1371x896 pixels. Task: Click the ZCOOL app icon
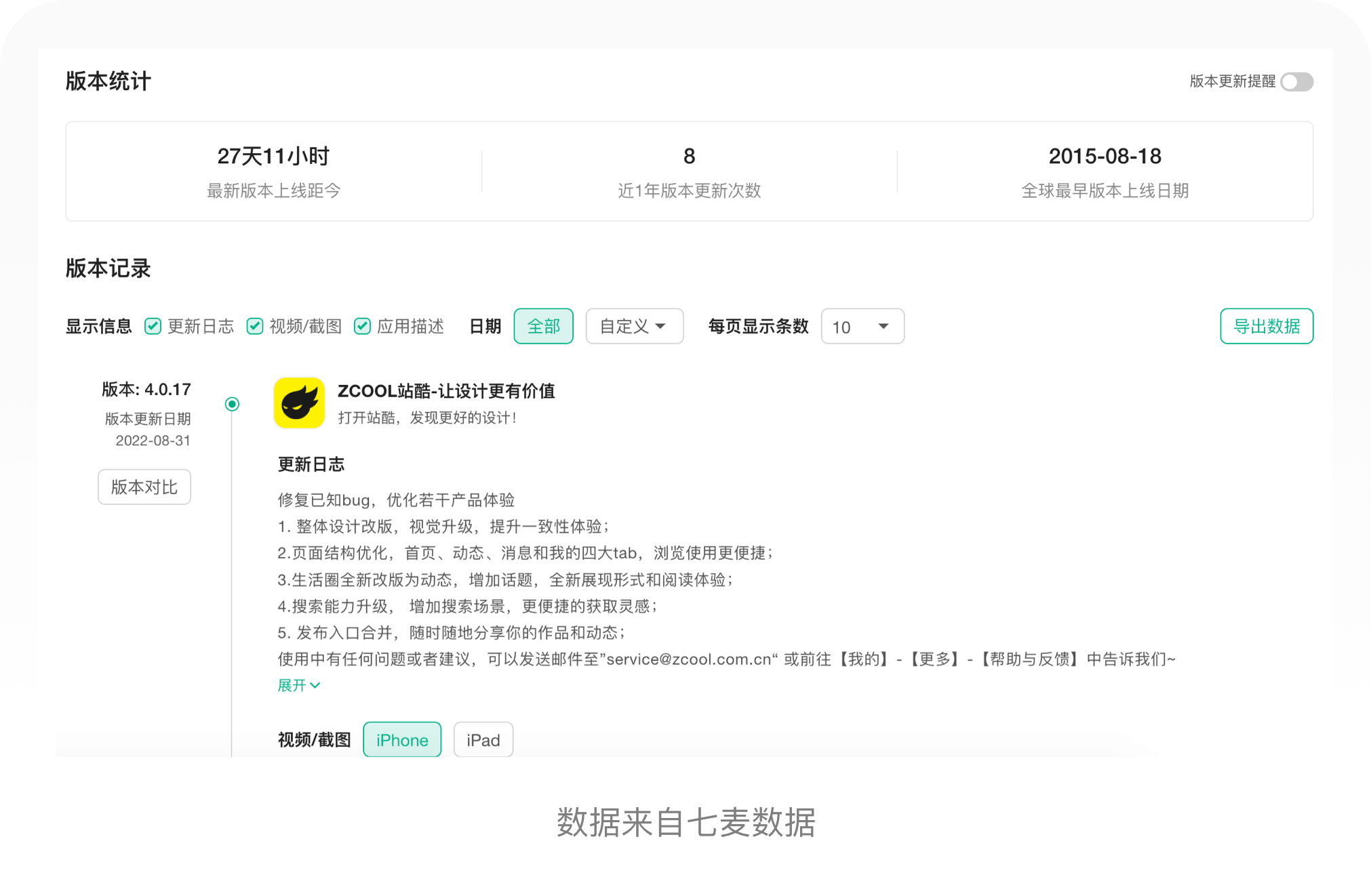click(299, 403)
